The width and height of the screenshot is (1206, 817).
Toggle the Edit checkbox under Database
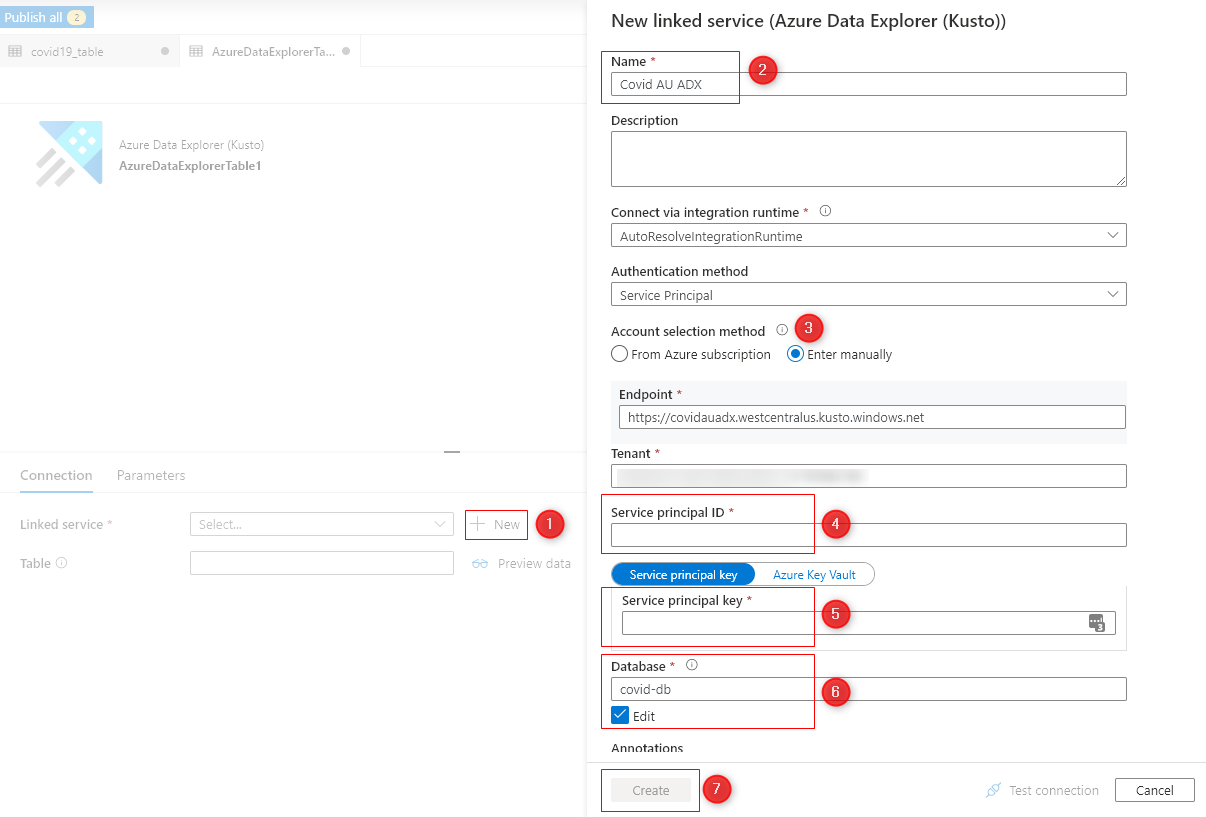(x=620, y=716)
